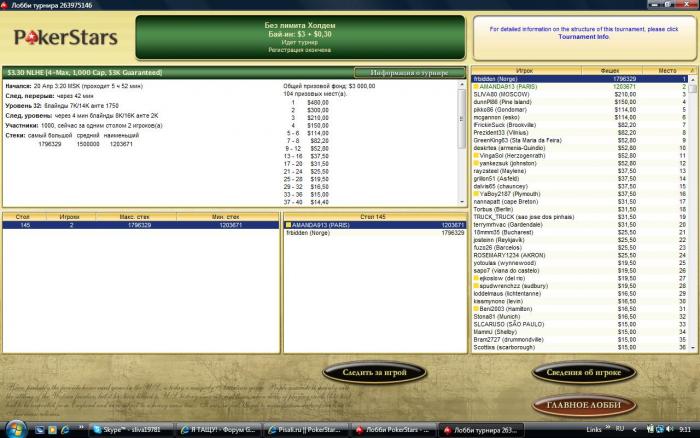Image resolution: width=700 pixels, height=438 pixels.
Task: Sort tables by 'Макс. стек' column header
Action: [x=136, y=217]
